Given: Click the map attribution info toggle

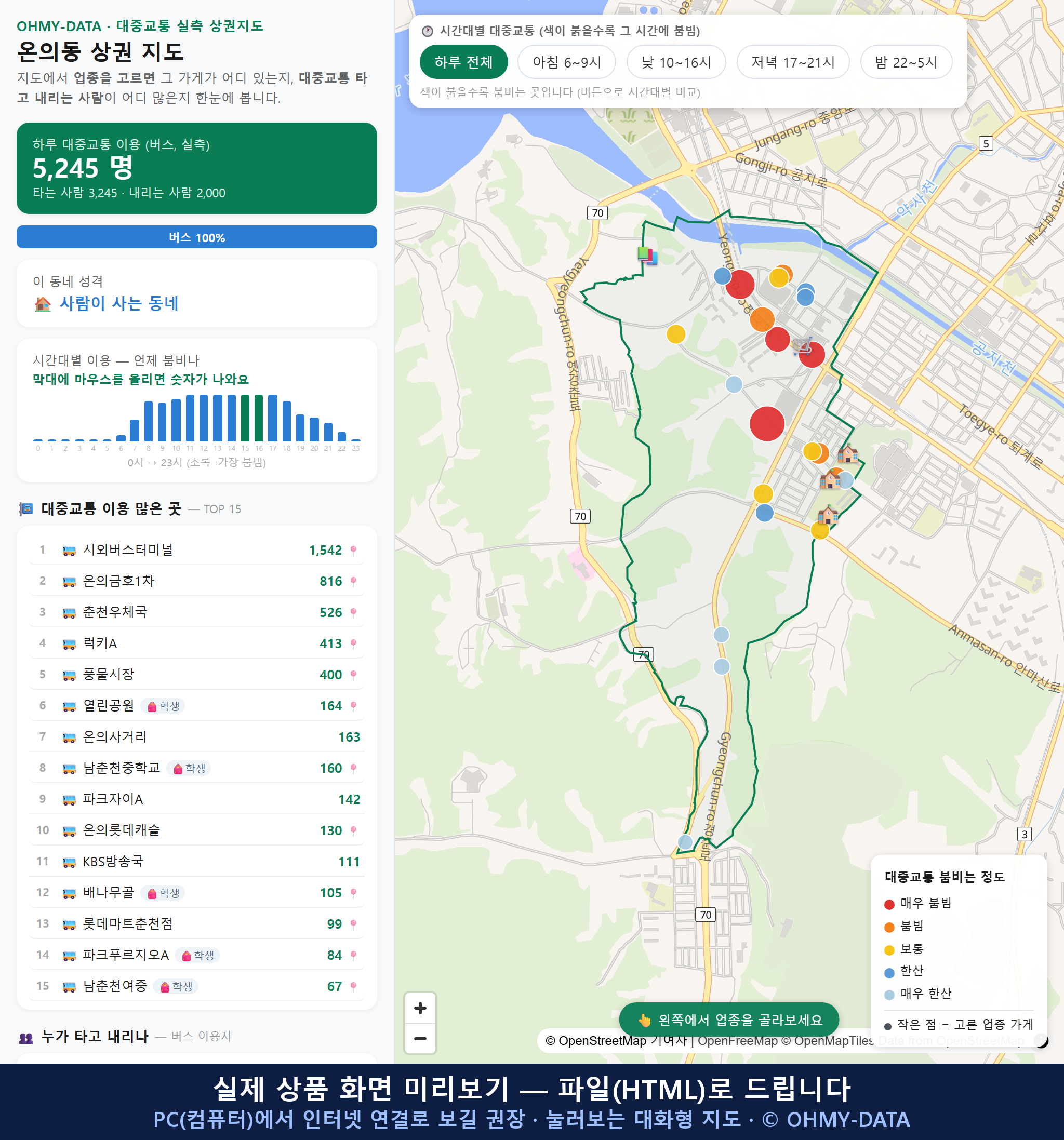Looking at the screenshot, I should pyautogui.click(x=1041, y=1041).
